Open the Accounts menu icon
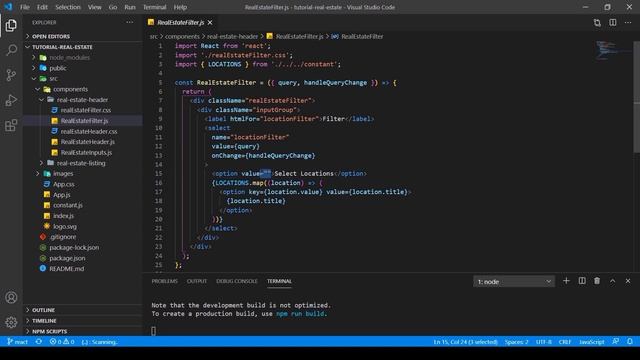Image resolution: width=640 pixels, height=360 pixels. (x=11, y=298)
